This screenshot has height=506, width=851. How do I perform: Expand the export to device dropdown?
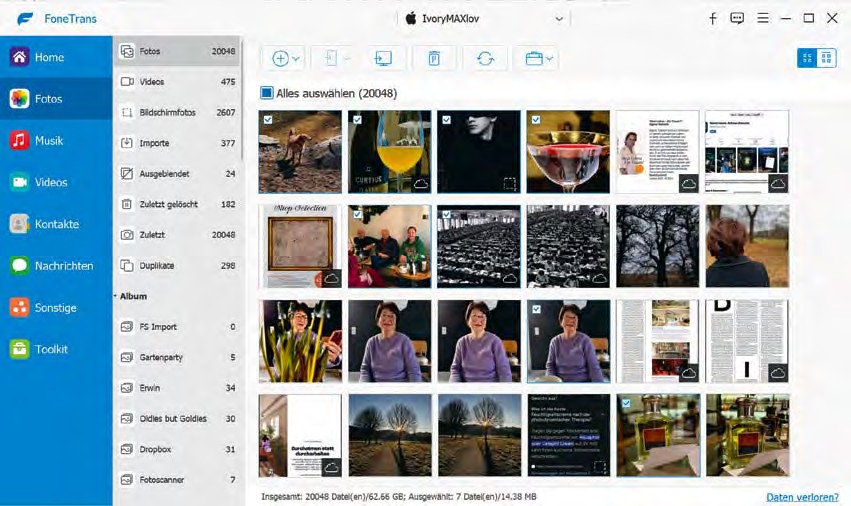pyautogui.click(x=347, y=59)
